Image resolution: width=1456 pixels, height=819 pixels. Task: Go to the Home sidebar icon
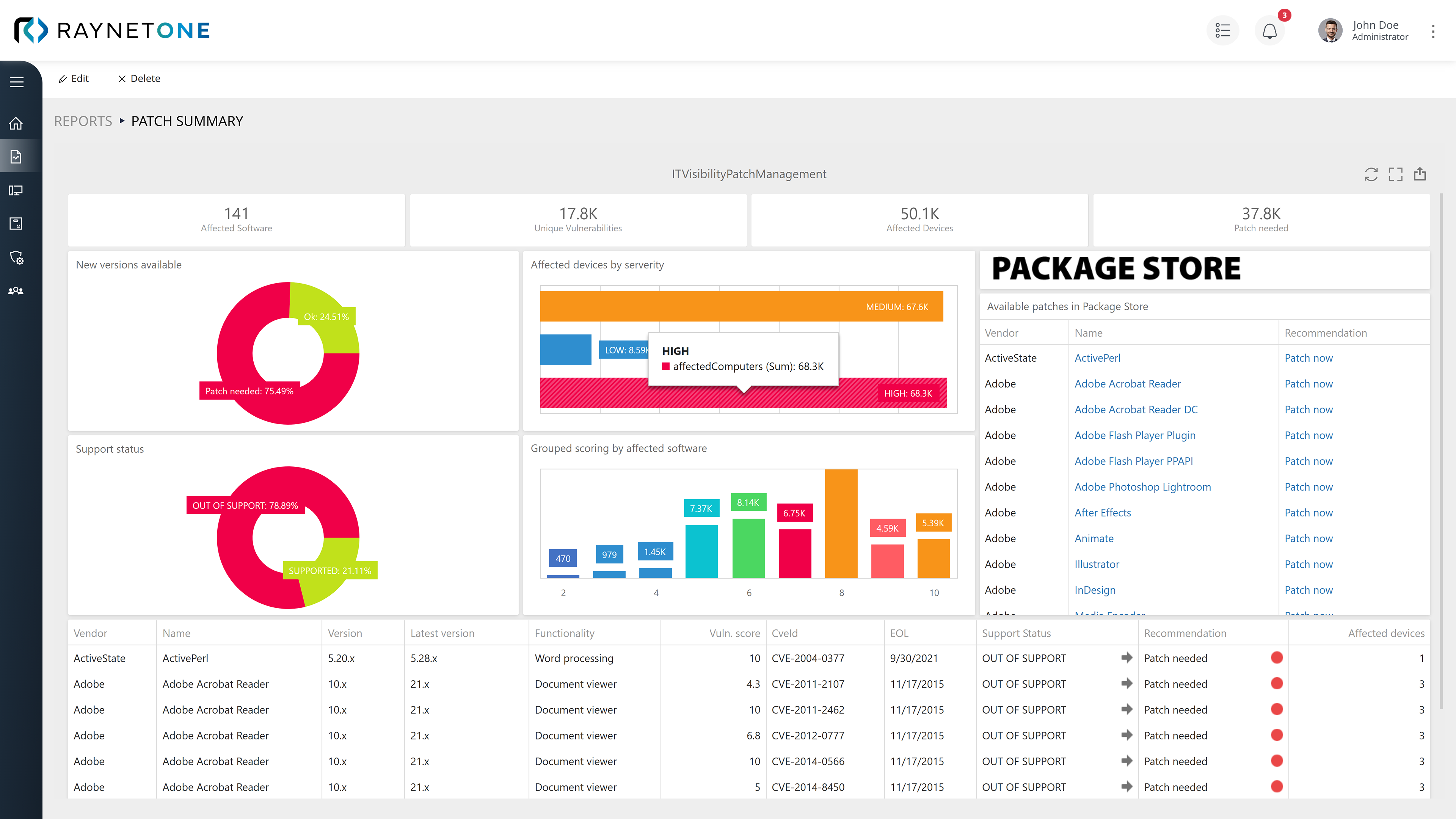pos(16,123)
